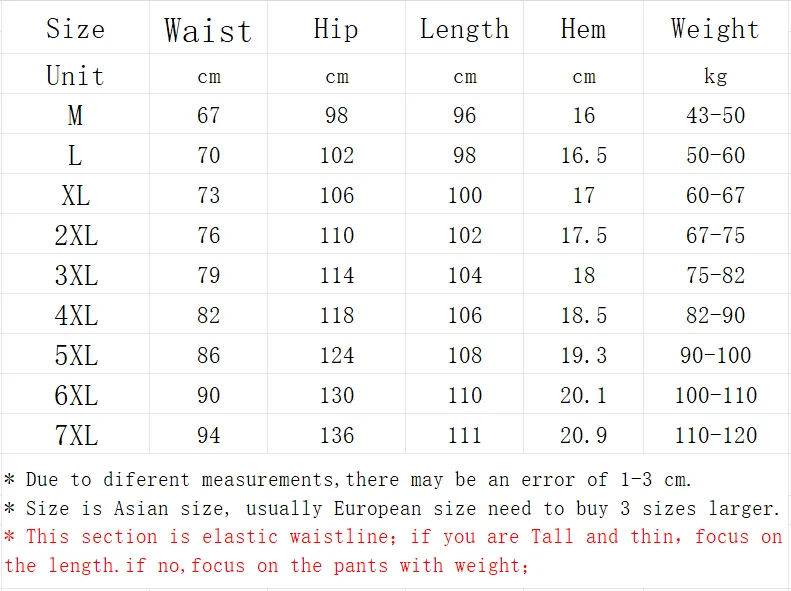The width and height of the screenshot is (791, 591).
Task: Click the 5XL size row label
Action: (x=75, y=356)
